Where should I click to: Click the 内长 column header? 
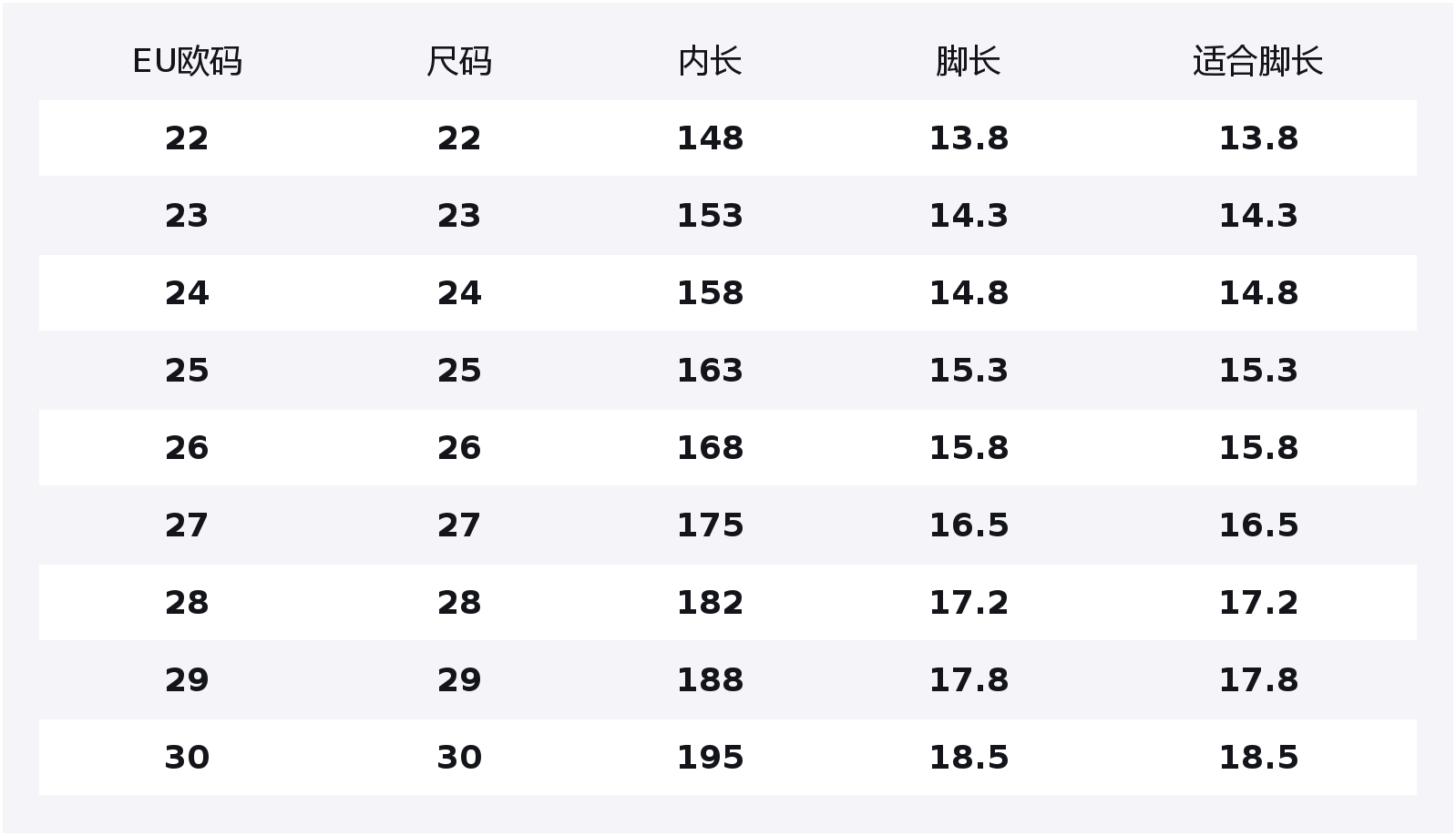click(x=710, y=61)
